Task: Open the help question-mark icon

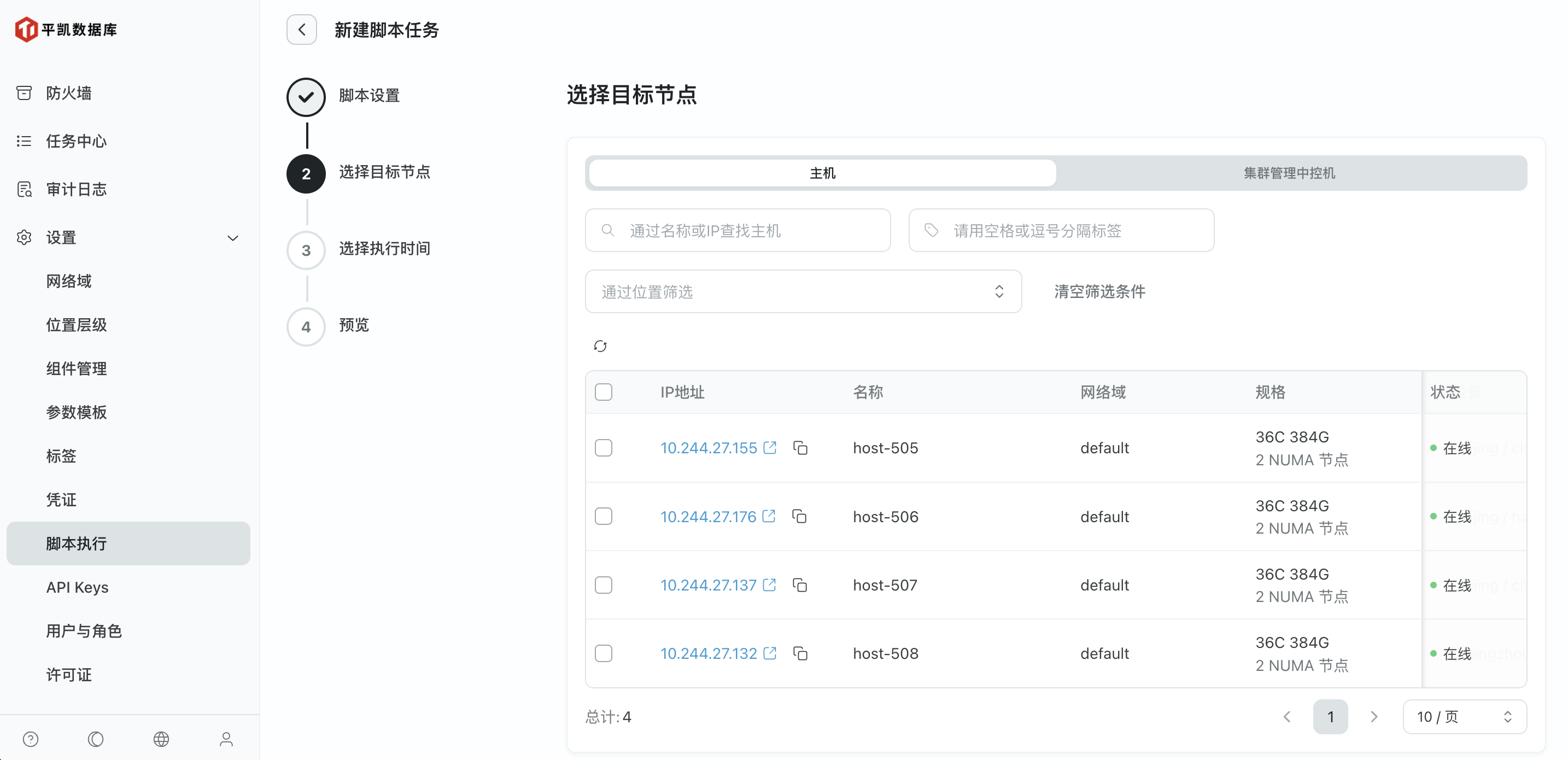Action: click(31, 739)
